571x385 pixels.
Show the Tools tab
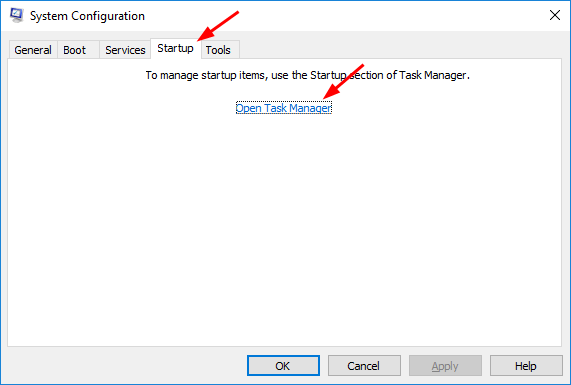[x=220, y=50]
